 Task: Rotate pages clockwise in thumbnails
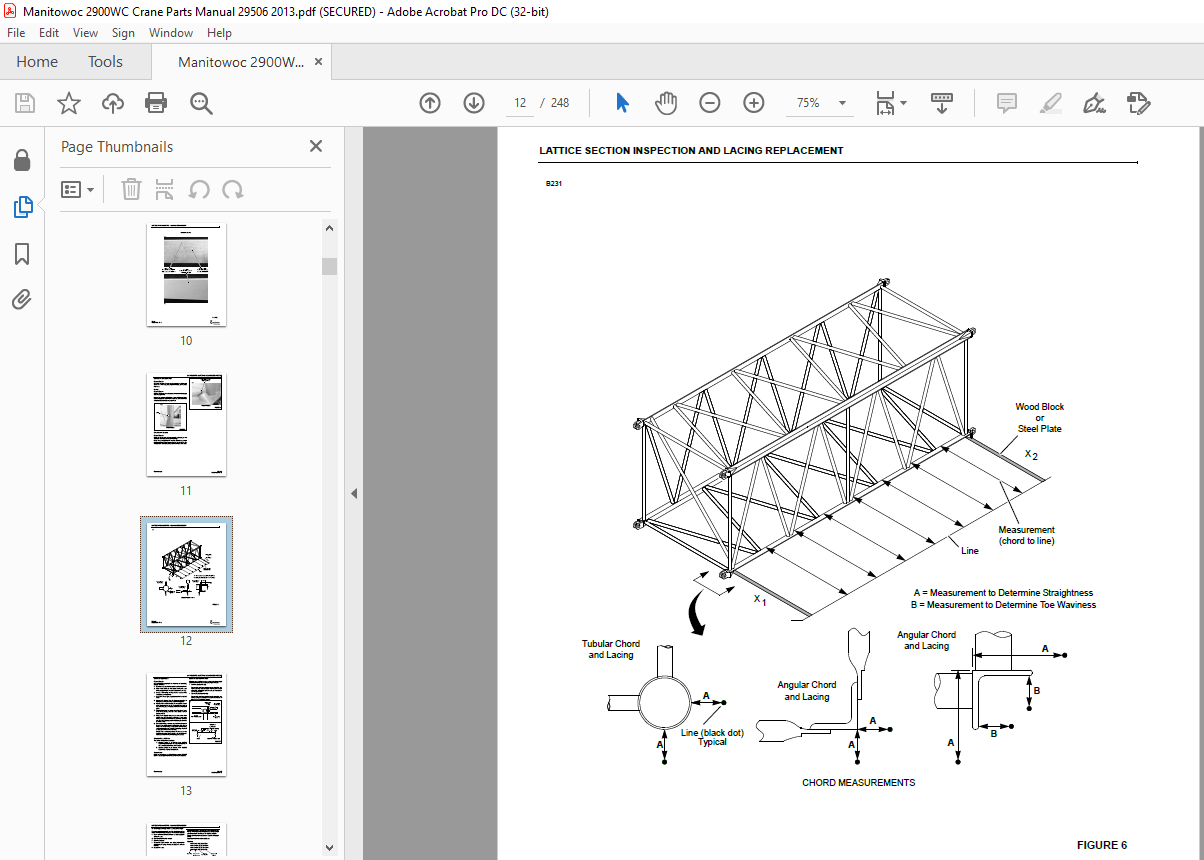click(x=233, y=189)
